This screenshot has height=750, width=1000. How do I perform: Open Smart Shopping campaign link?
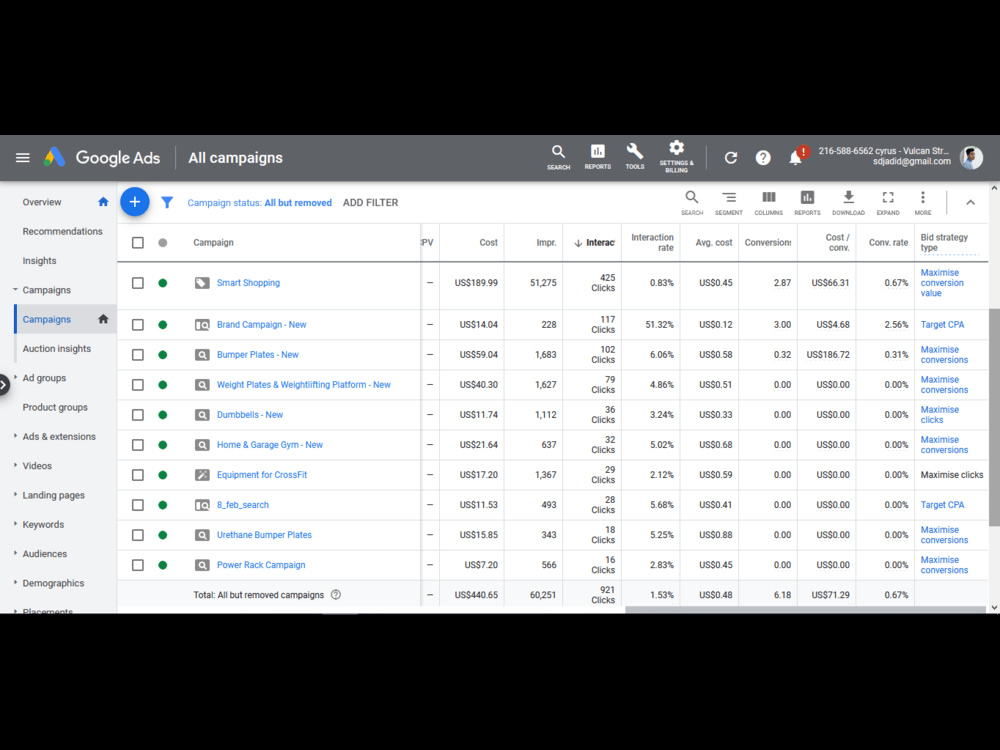click(x=248, y=283)
